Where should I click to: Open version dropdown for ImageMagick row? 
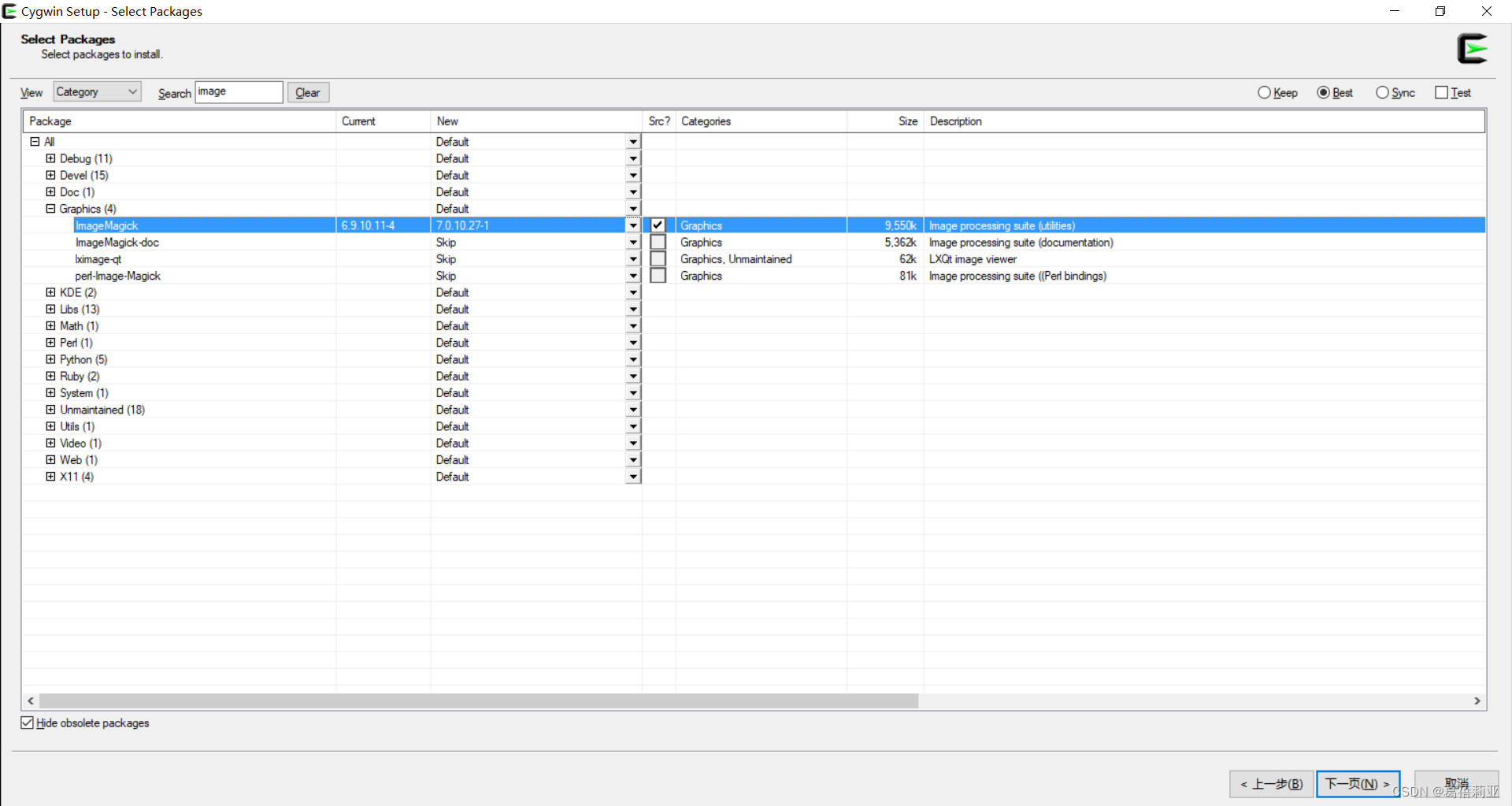click(633, 225)
